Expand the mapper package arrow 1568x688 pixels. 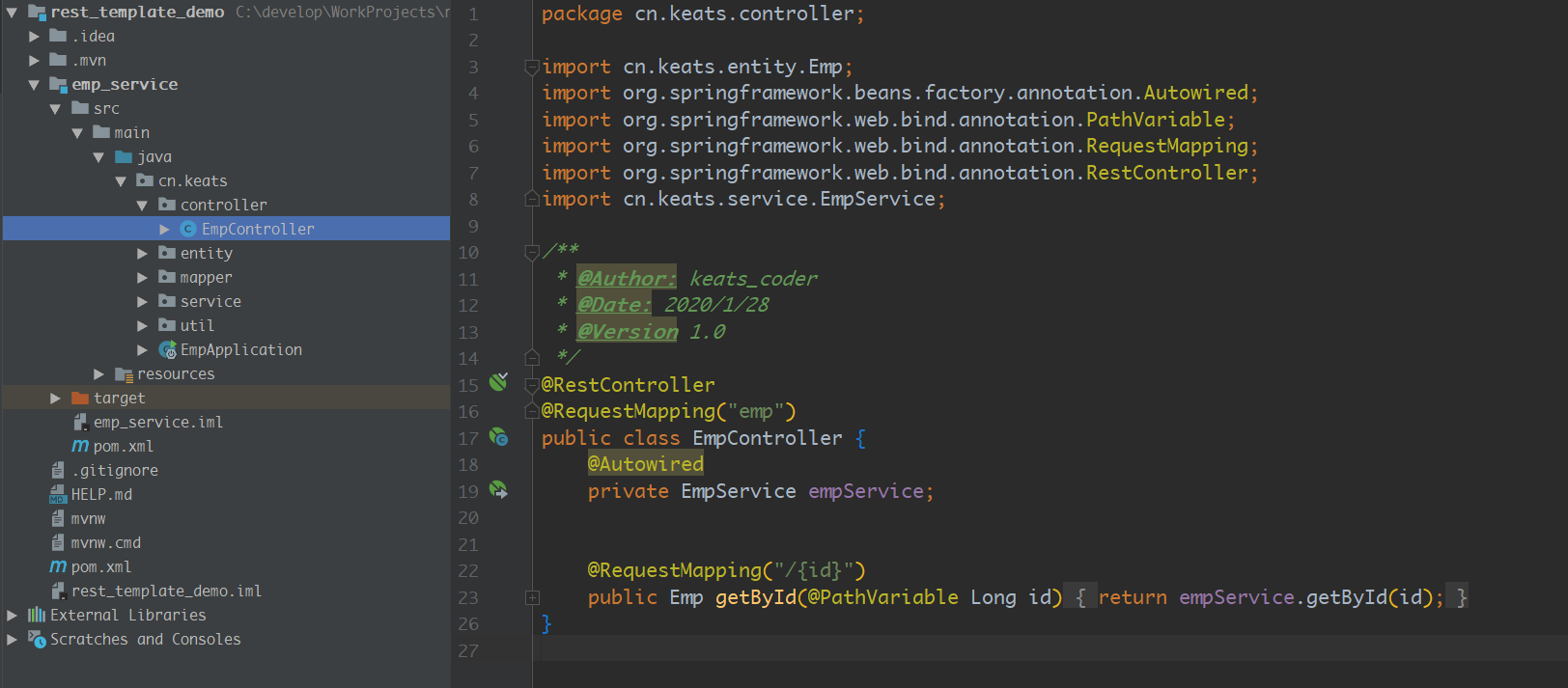coord(143,277)
